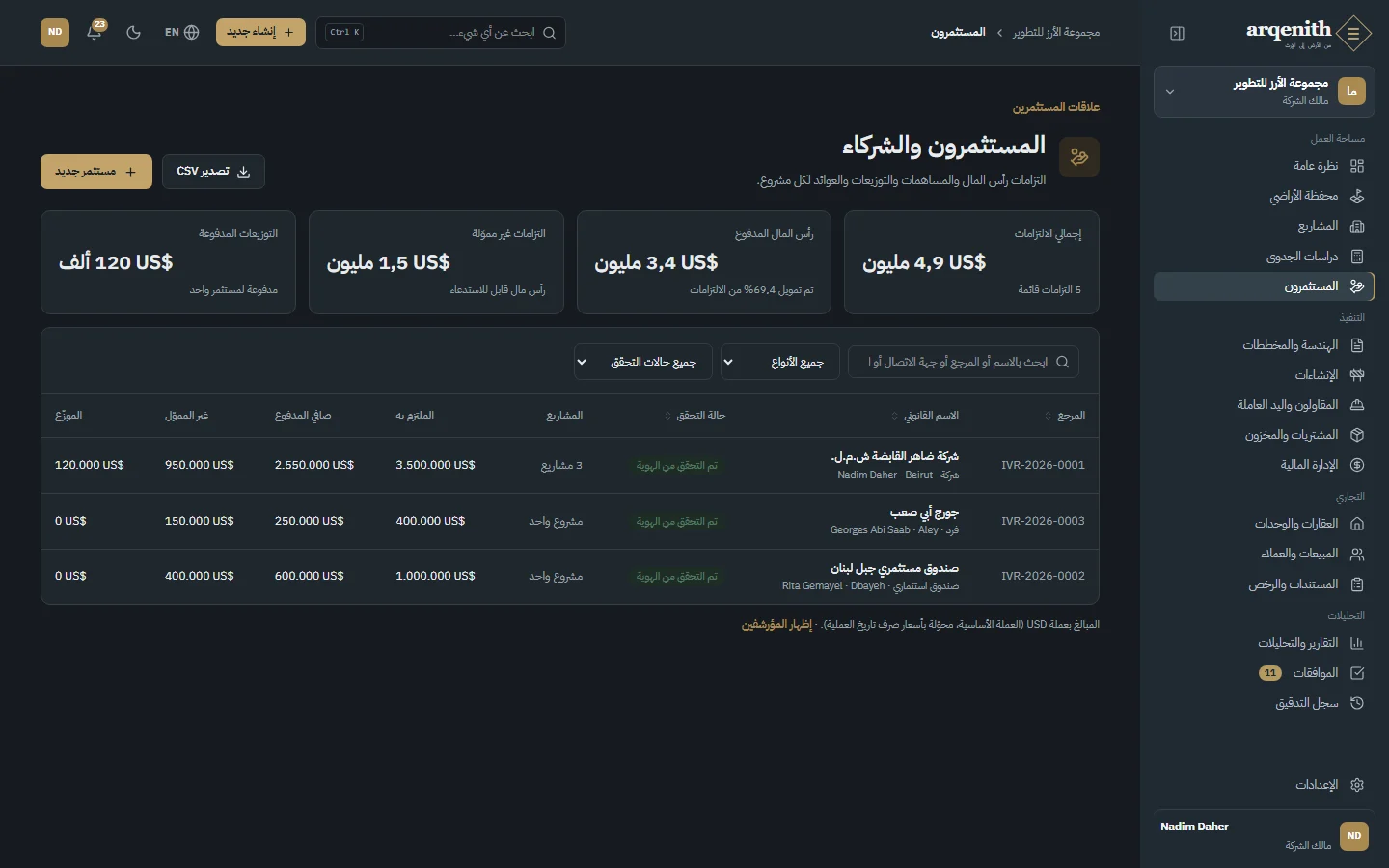Open ND user avatar in top bar
This screenshot has height=868, width=1389.
tap(55, 32)
